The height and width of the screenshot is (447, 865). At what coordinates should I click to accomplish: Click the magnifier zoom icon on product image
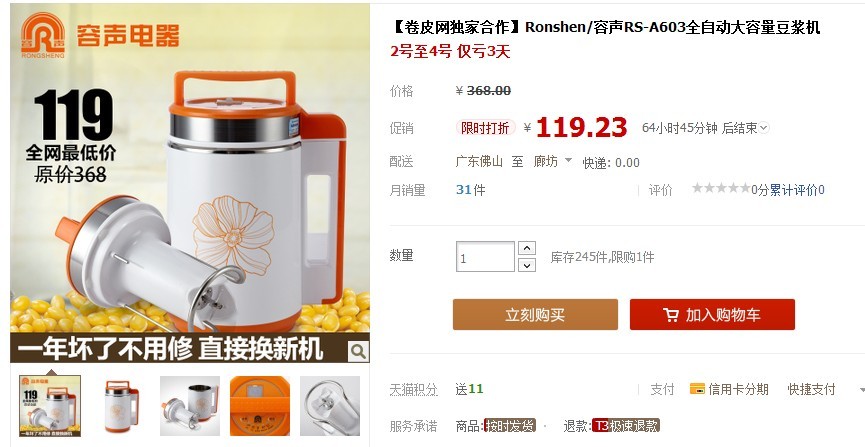(x=357, y=351)
